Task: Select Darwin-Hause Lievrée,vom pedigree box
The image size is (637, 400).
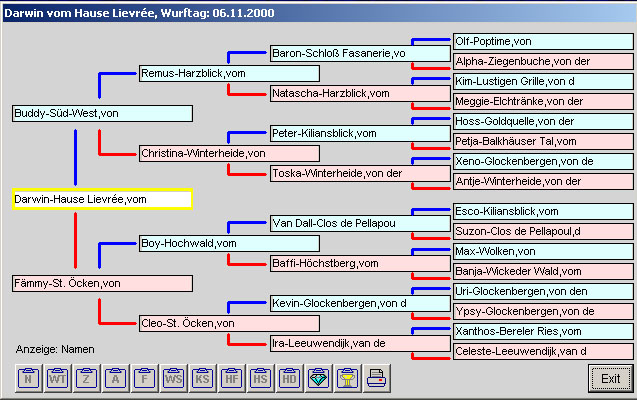Action: tap(101, 199)
